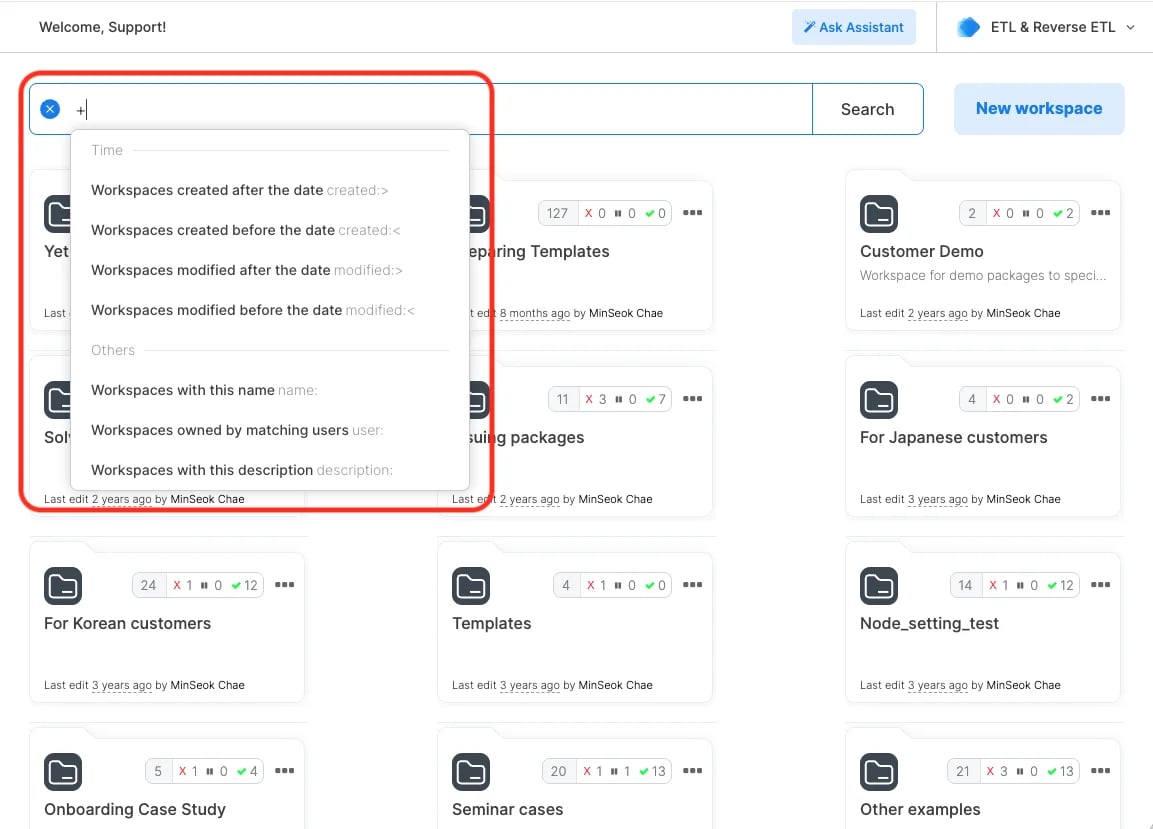The width and height of the screenshot is (1153, 829).
Task: Open the ETL & Reverse ETL dropdown
Action: point(1047,27)
